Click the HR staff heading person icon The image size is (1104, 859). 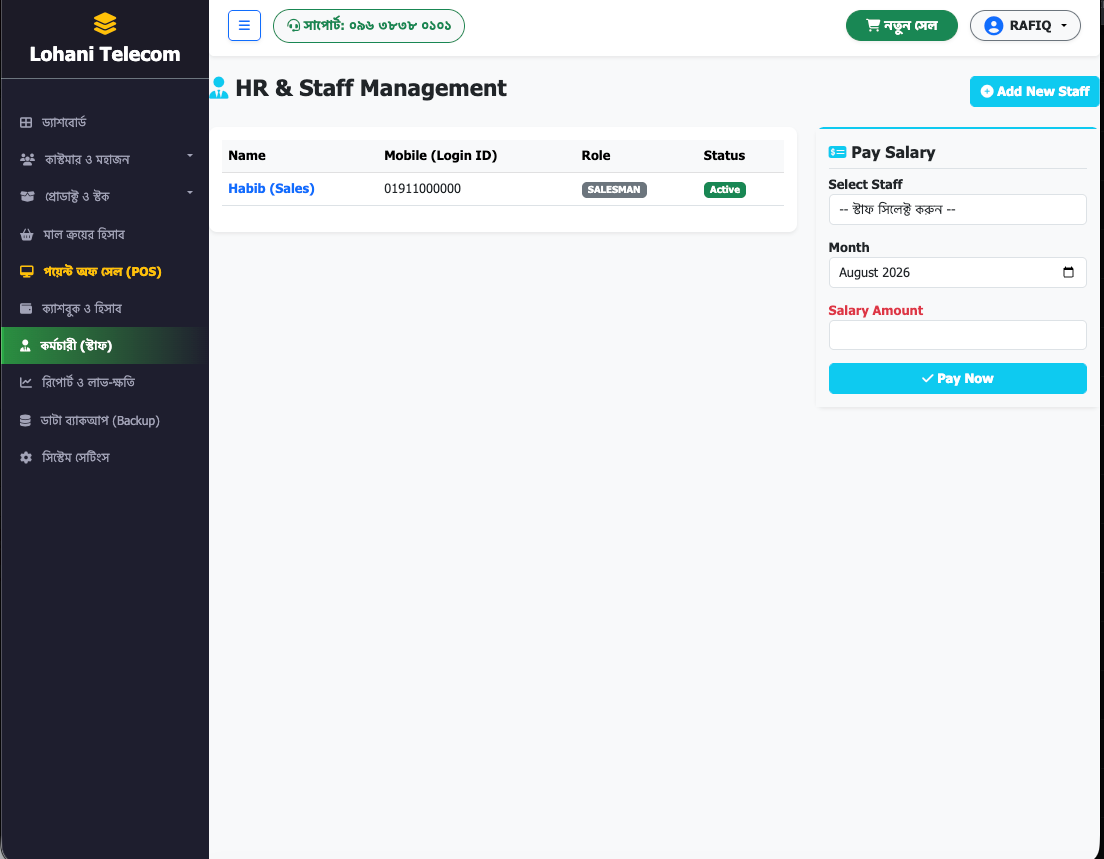click(219, 88)
